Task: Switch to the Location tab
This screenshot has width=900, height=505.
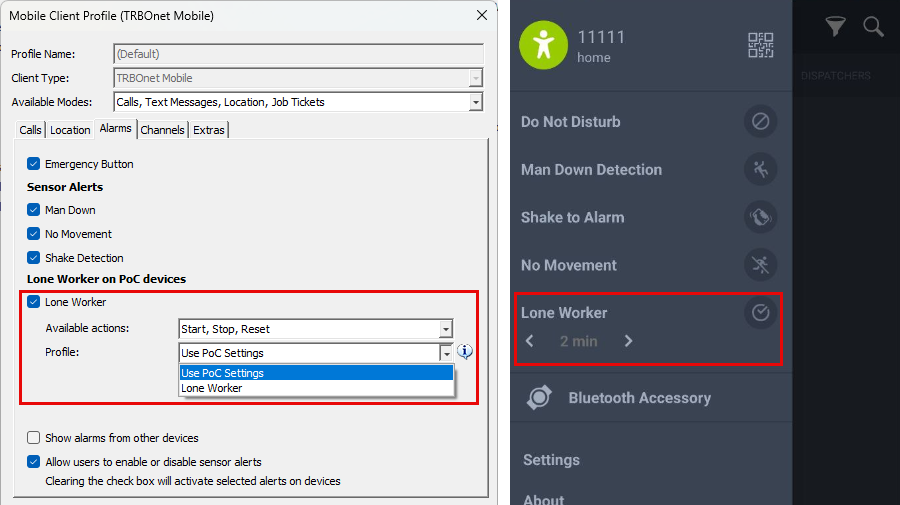Action: pyautogui.click(x=70, y=130)
